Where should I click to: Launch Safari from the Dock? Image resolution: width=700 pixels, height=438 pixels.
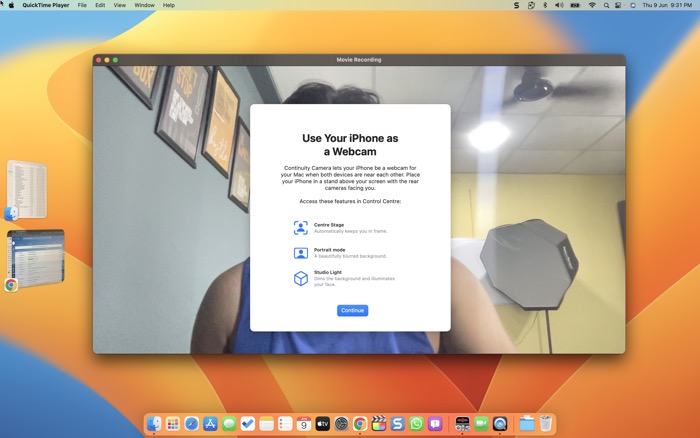point(192,423)
